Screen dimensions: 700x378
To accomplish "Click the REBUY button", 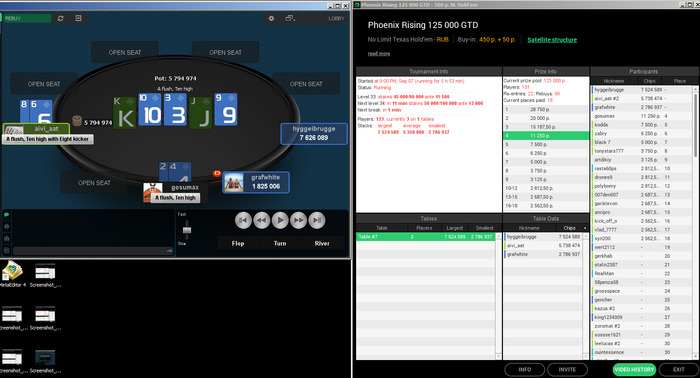I will (27, 18).
